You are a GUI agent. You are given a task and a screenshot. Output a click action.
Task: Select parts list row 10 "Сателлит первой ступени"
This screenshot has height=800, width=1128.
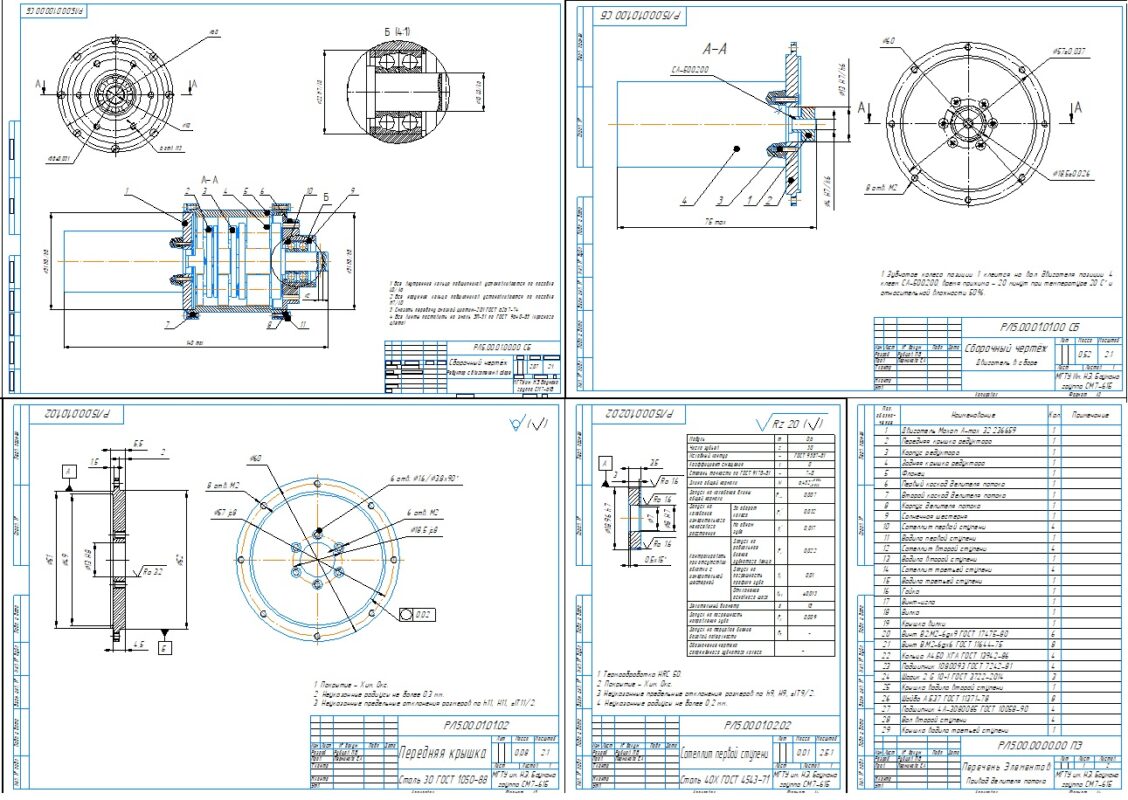(x=996, y=527)
